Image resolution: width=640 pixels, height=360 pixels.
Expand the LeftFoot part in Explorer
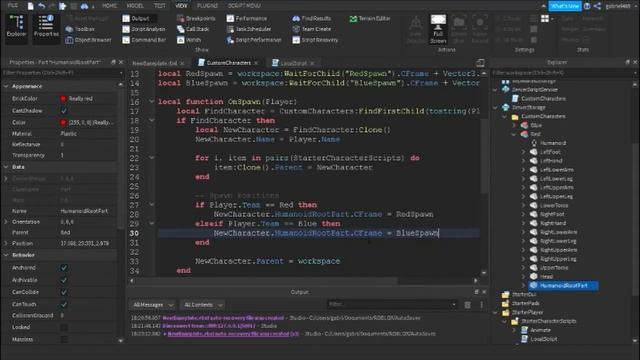pos(523,152)
